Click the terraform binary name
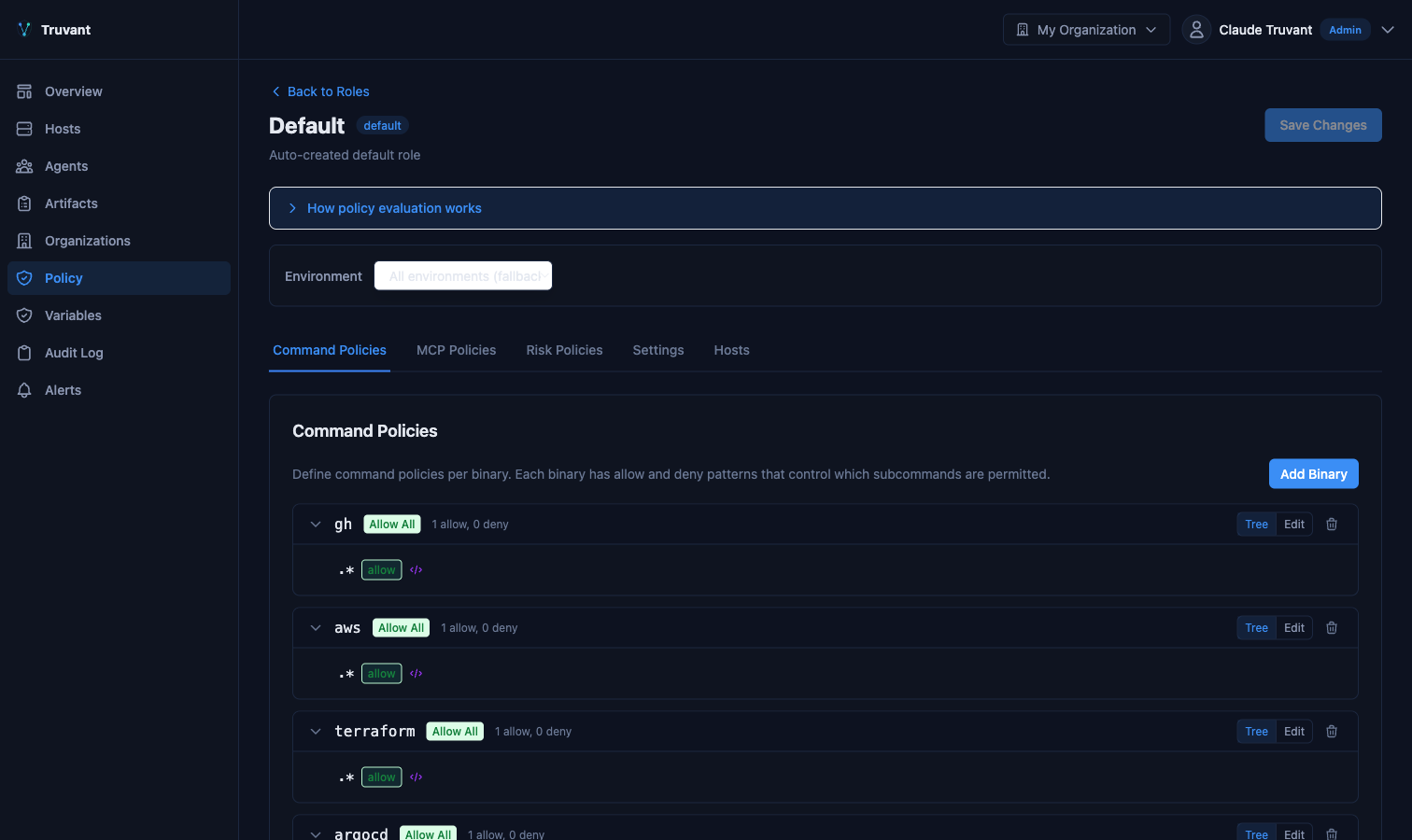Screen dimensions: 1412x840 click(x=374, y=731)
